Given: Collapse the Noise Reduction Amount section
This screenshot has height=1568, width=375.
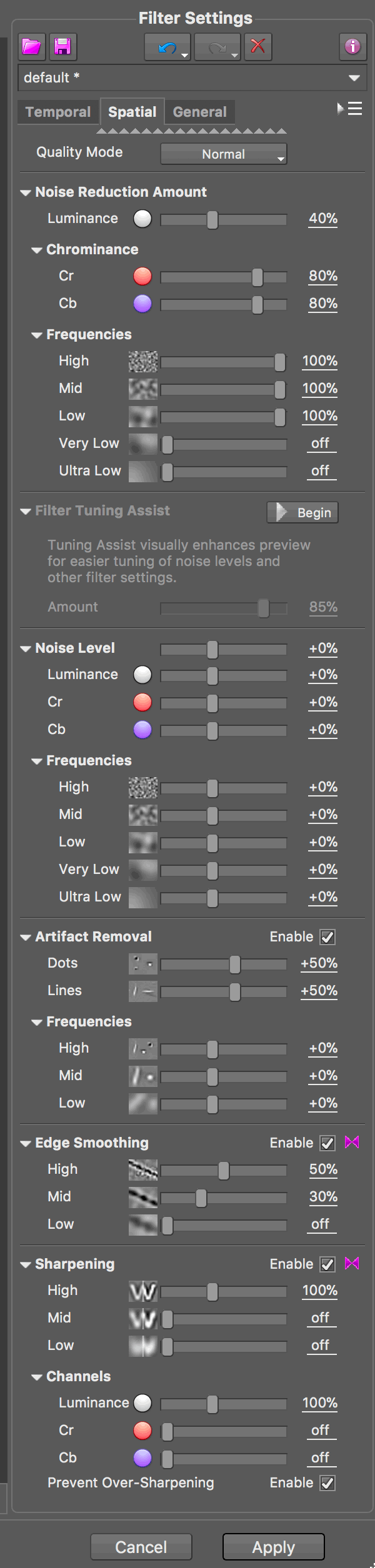Looking at the screenshot, I should [x=26, y=192].
